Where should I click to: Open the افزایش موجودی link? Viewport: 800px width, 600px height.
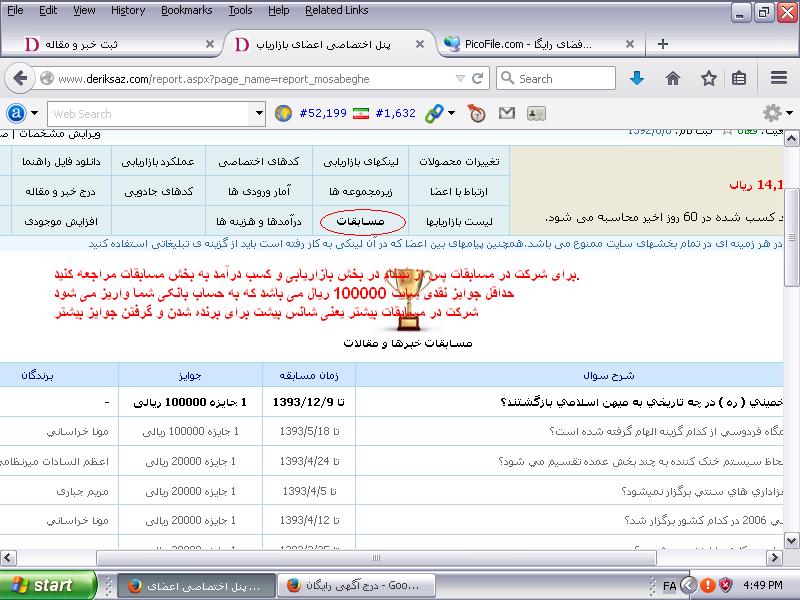click(61, 221)
